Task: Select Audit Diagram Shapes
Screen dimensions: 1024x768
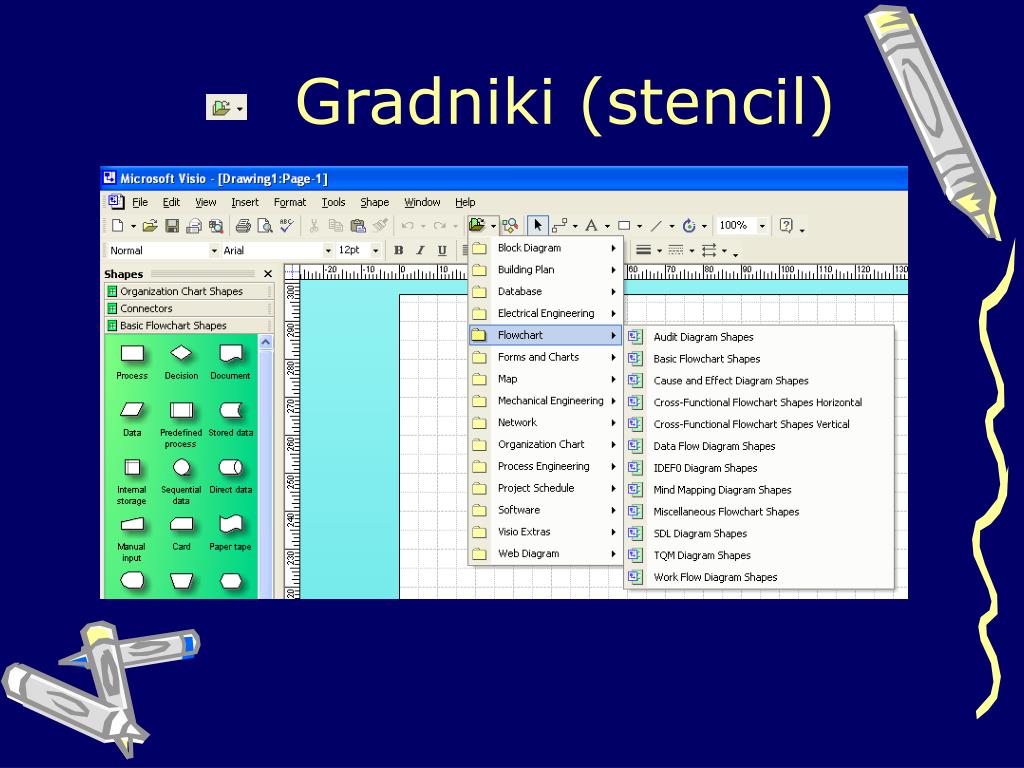Action: pyautogui.click(x=759, y=337)
